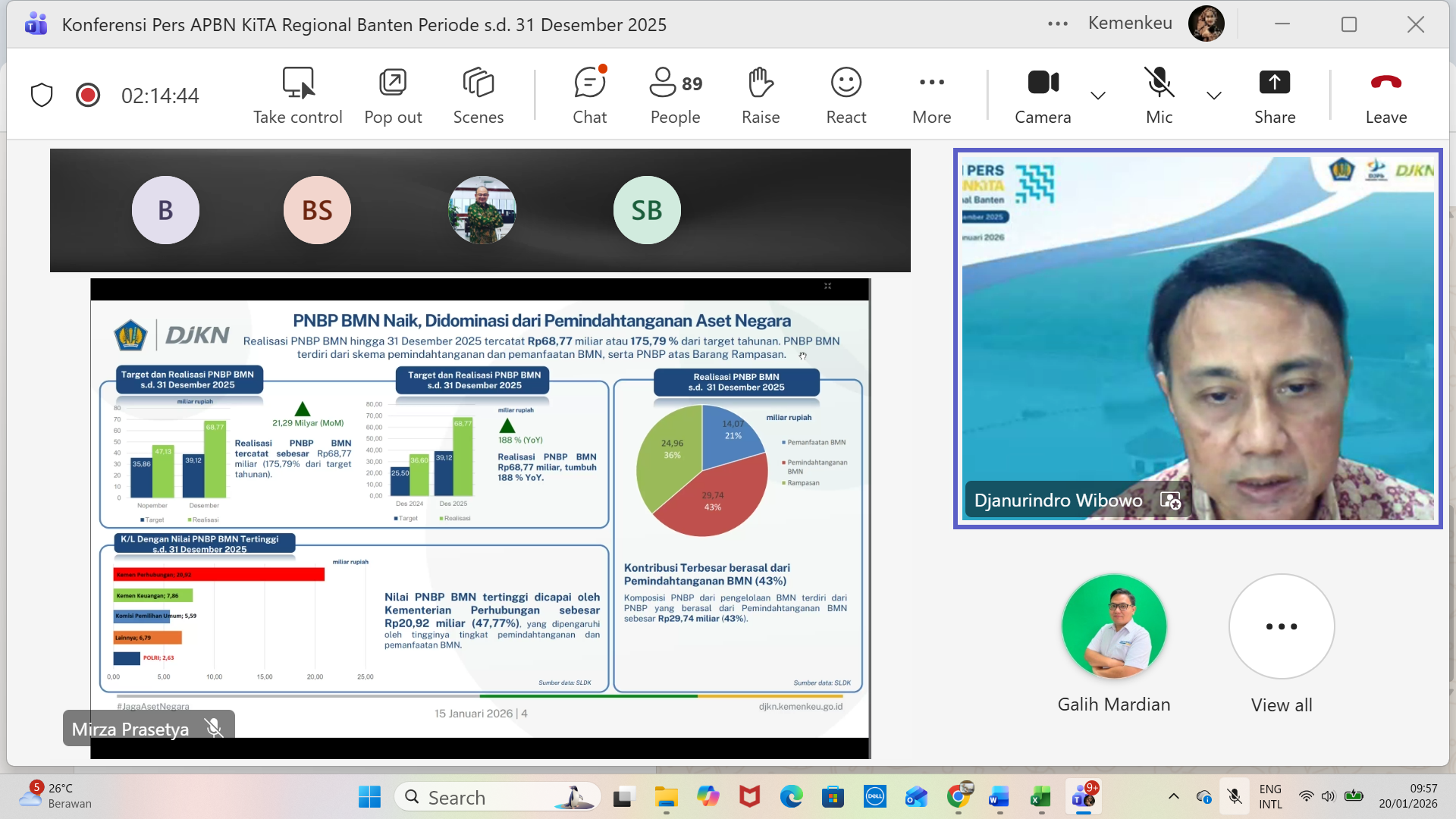Open the Scenes view options
1456x819 pixels.
[478, 95]
